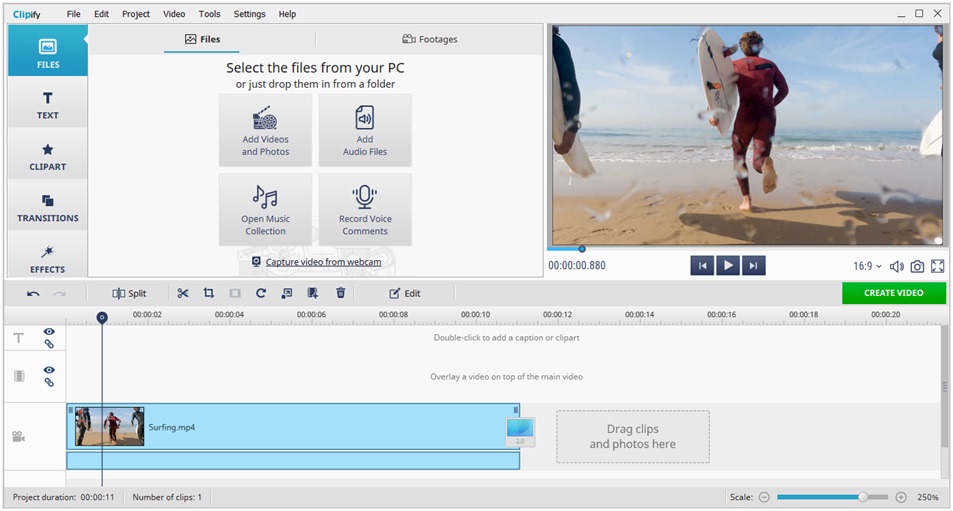
Task: Click the timeline playhead marker
Action: (102, 317)
